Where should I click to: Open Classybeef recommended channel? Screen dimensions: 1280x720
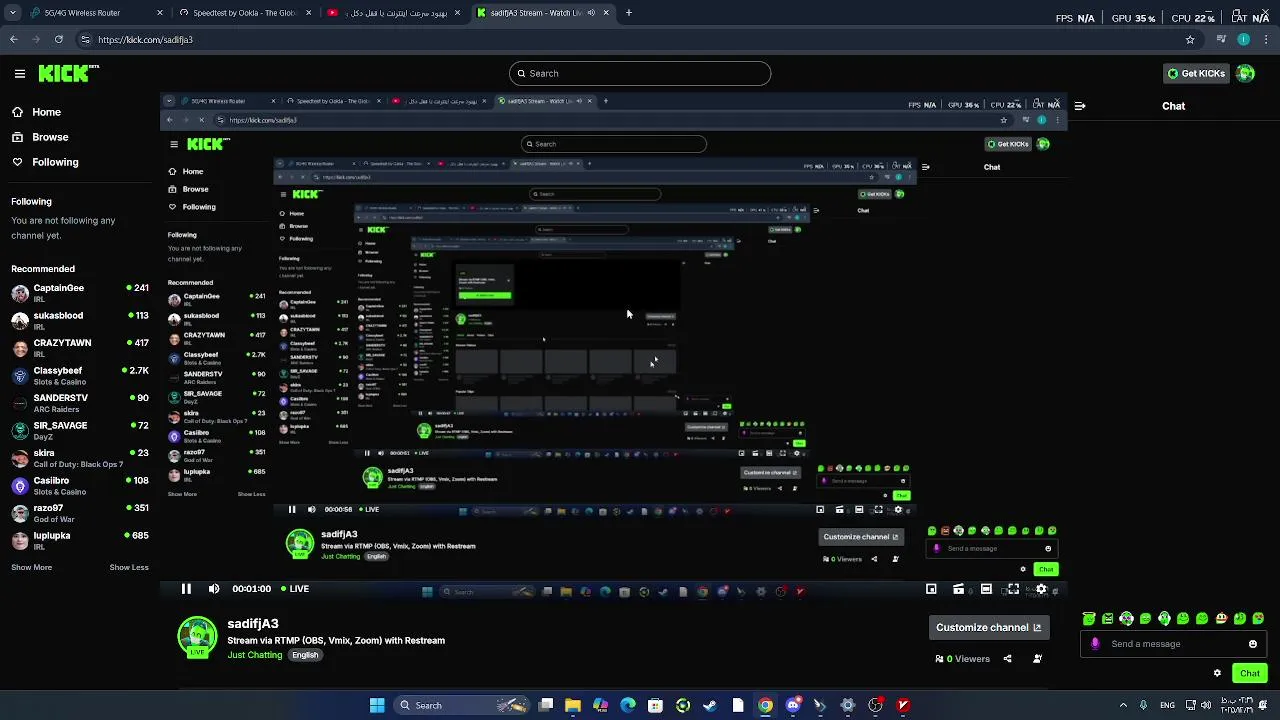tap(80, 375)
